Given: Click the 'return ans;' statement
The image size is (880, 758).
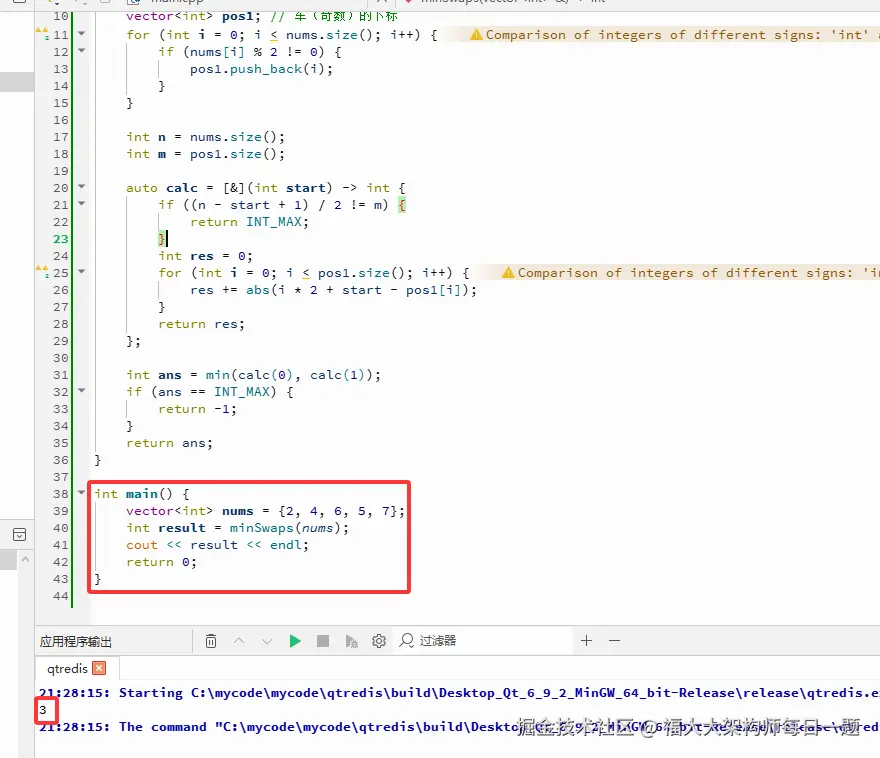Looking at the screenshot, I should click(169, 443).
